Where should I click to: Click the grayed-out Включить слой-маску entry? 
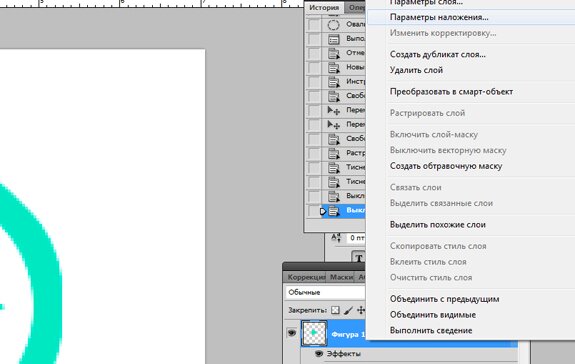[x=434, y=135]
